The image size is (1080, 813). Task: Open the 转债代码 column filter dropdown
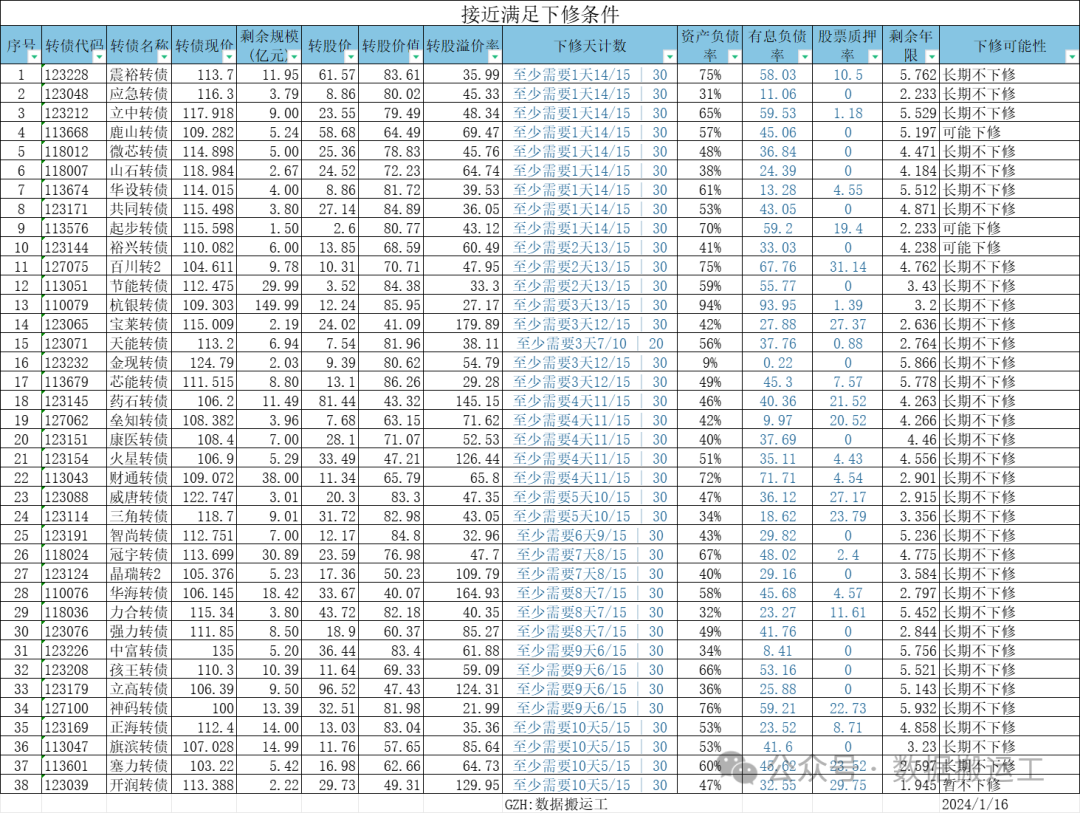point(99,56)
